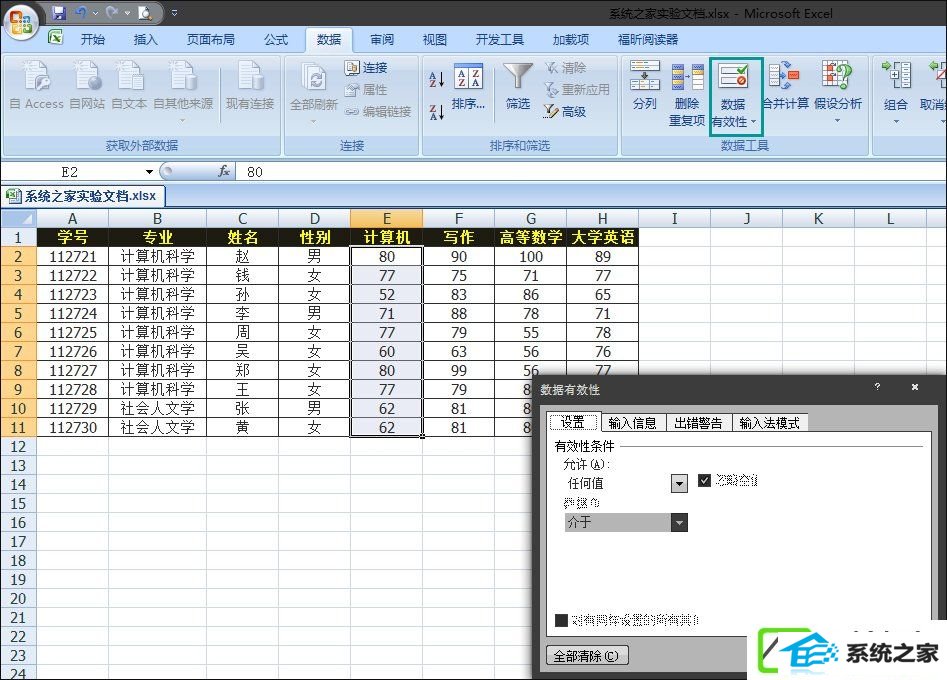This screenshot has width=947, height=680.
Task: Open Review (审阅) ribbon tab
Action: (382, 40)
